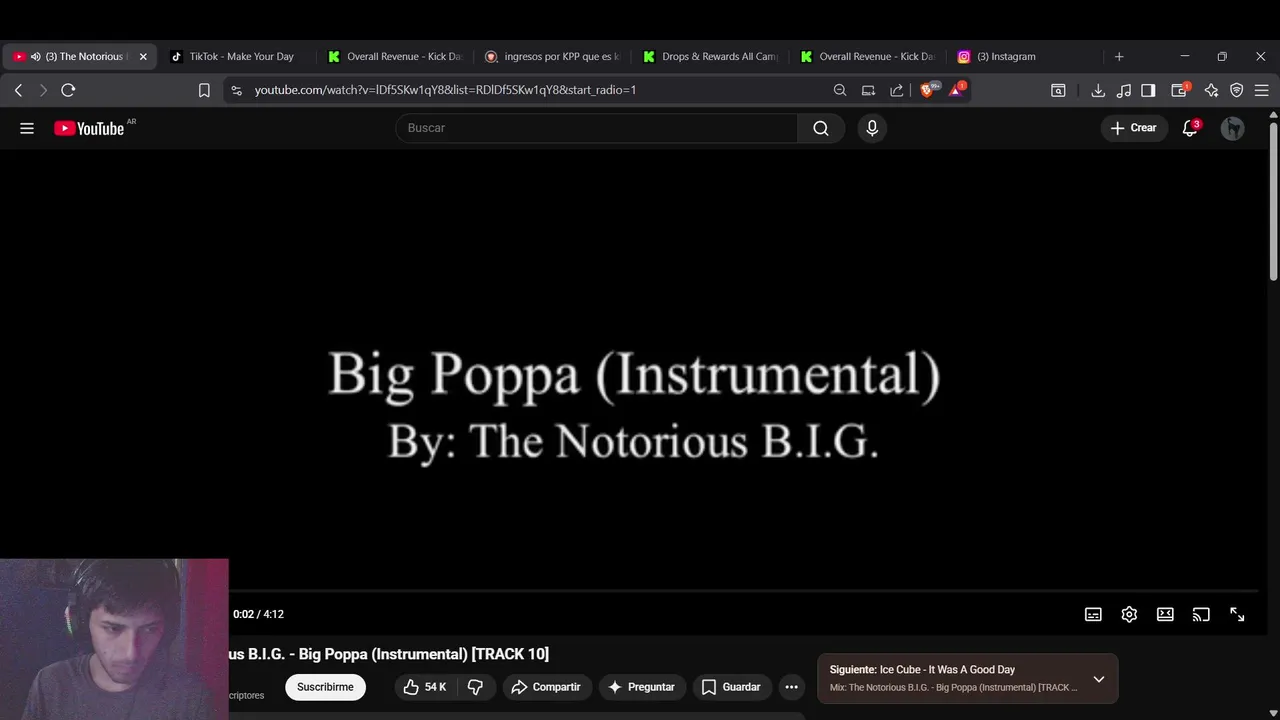This screenshot has width=1280, height=720.
Task: Cast video to a TV device
Action: pyautogui.click(x=1201, y=614)
